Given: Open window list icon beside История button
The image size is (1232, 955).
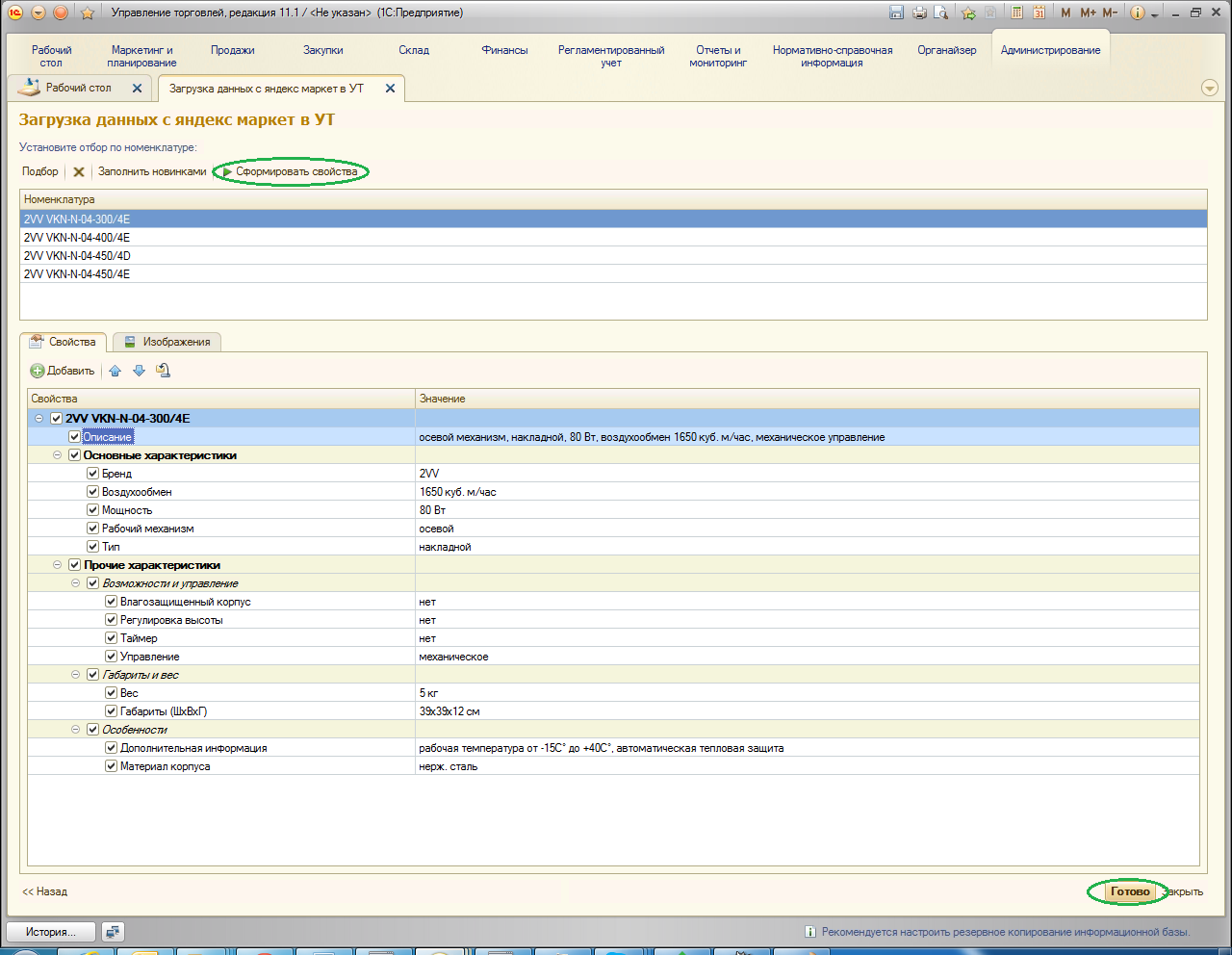Looking at the screenshot, I should click(113, 932).
